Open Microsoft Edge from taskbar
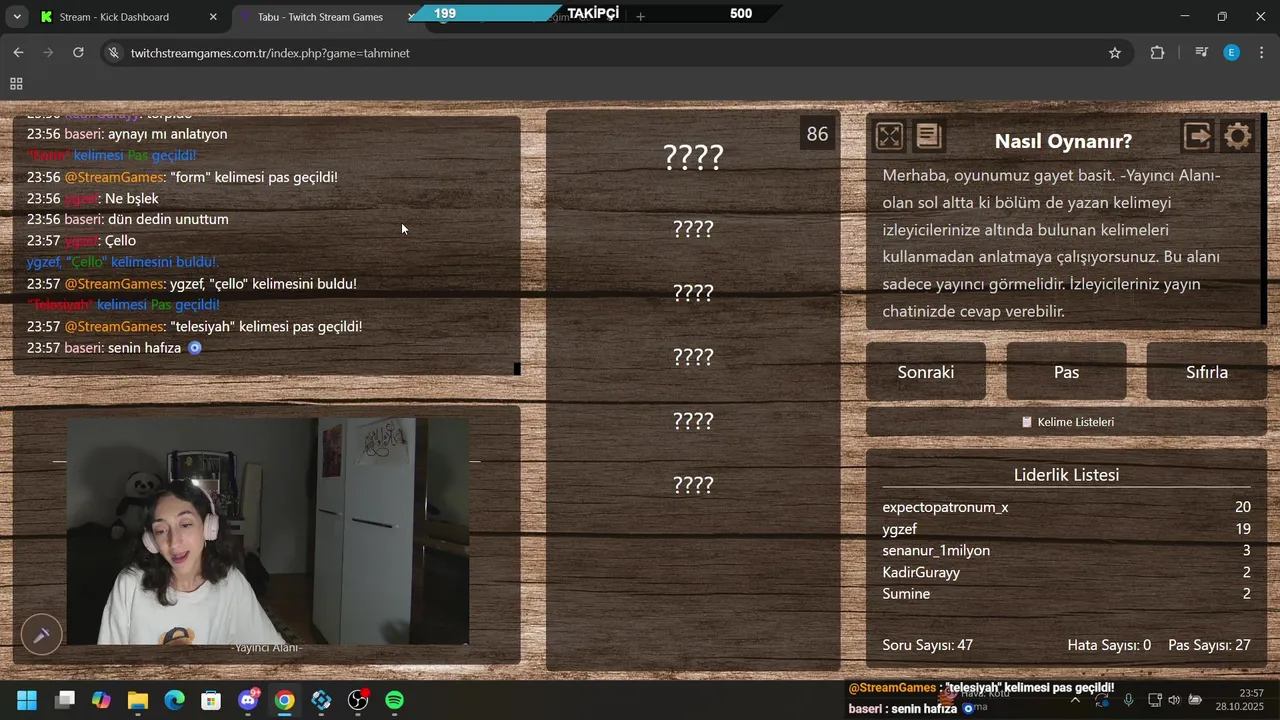The height and width of the screenshot is (720, 1280). [x=174, y=700]
